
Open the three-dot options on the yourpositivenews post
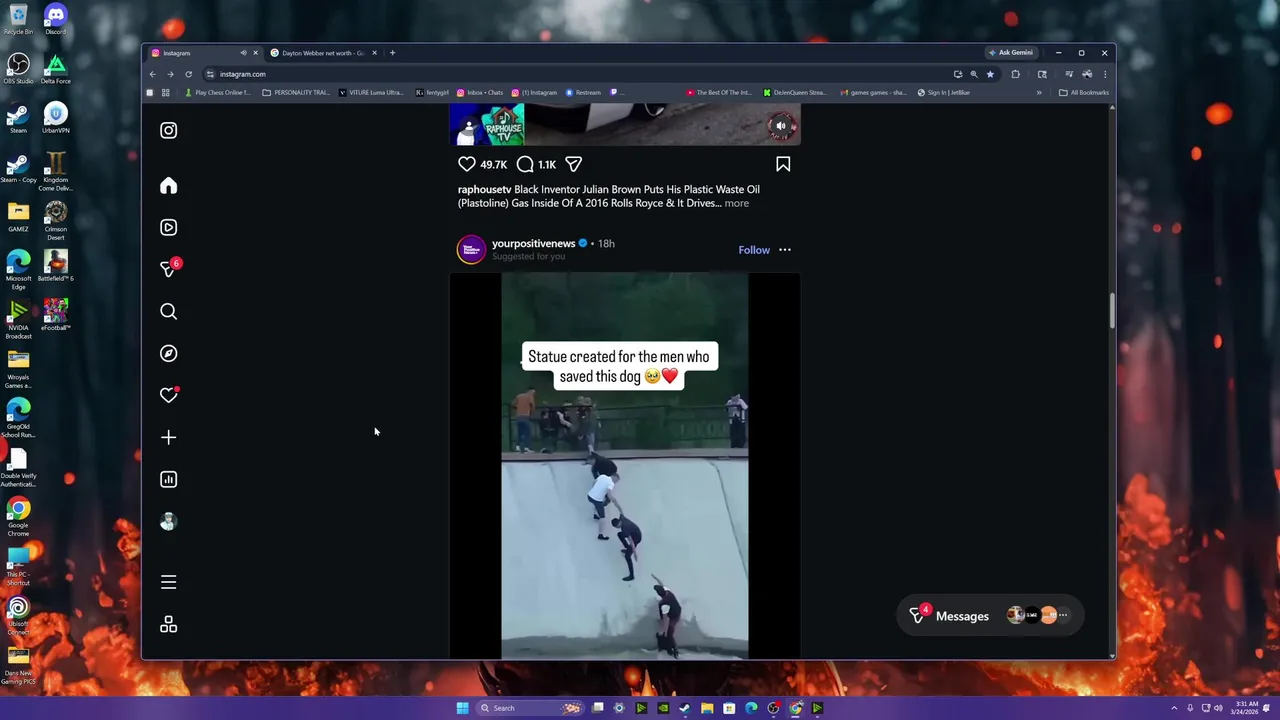(785, 250)
